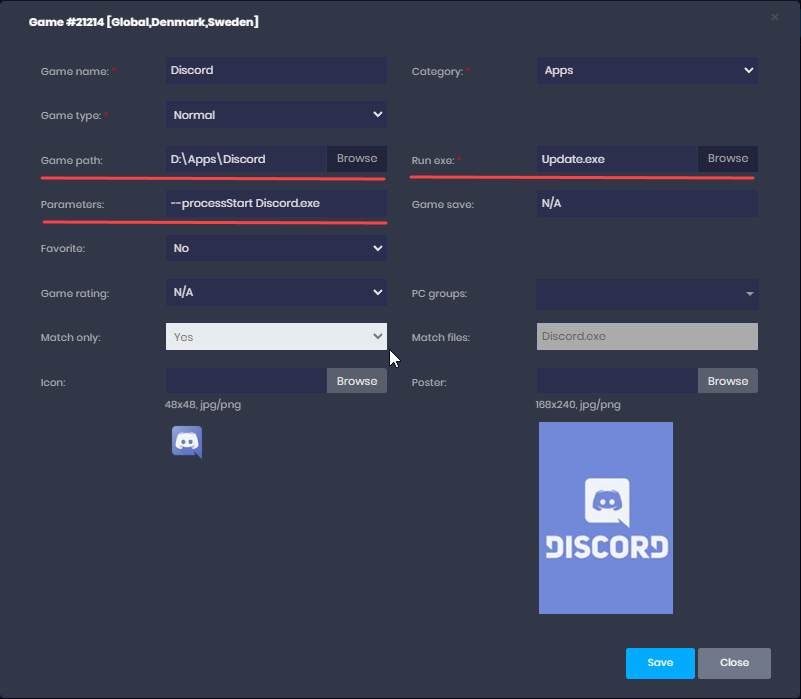801x699 pixels.
Task: Click the Match files field with Discord.exe
Action: [647, 337]
